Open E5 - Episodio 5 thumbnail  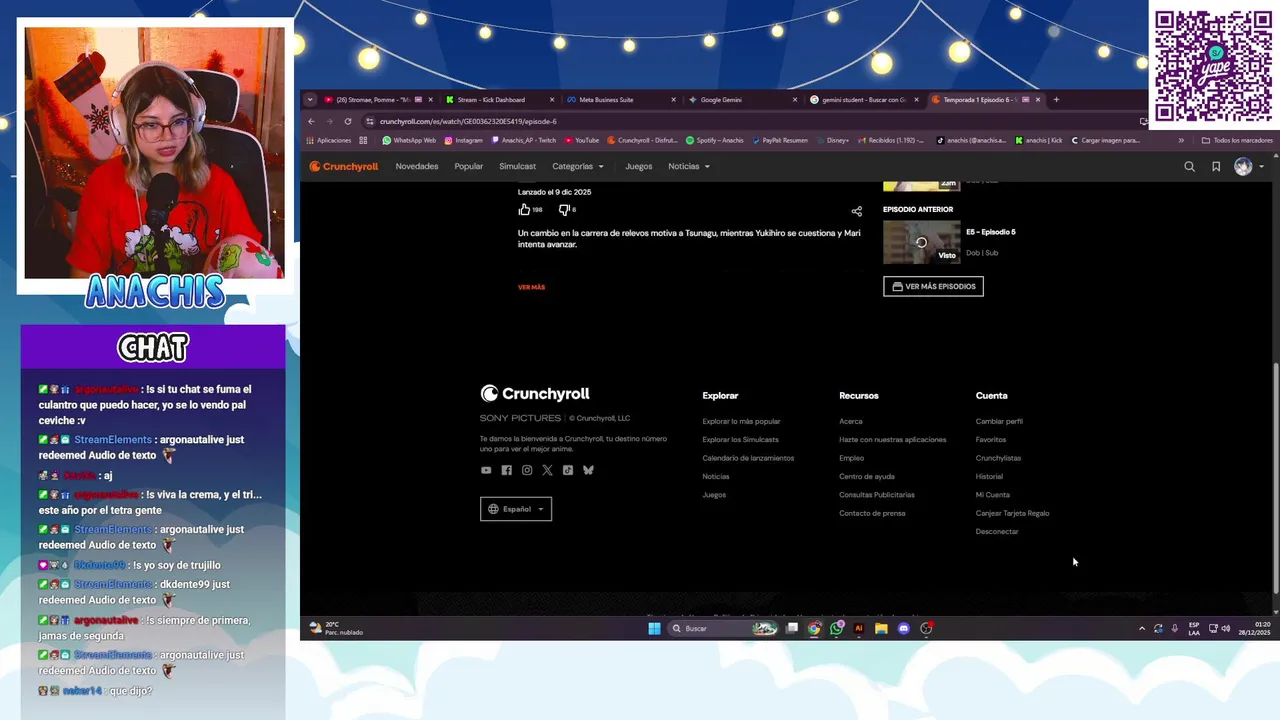click(x=921, y=243)
